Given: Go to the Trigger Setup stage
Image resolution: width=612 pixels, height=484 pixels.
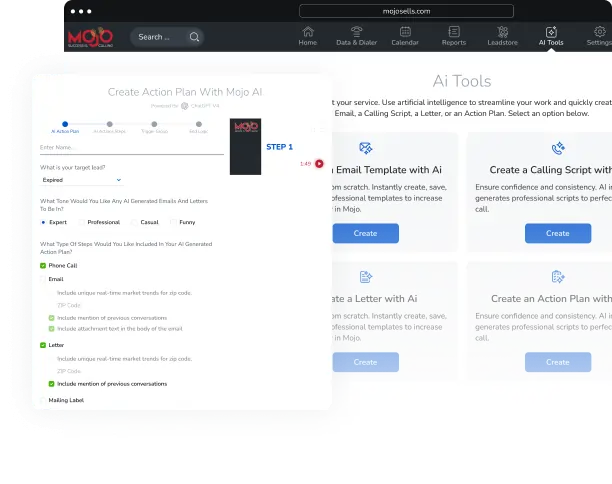Looking at the screenshot, I should click(154, 124).
